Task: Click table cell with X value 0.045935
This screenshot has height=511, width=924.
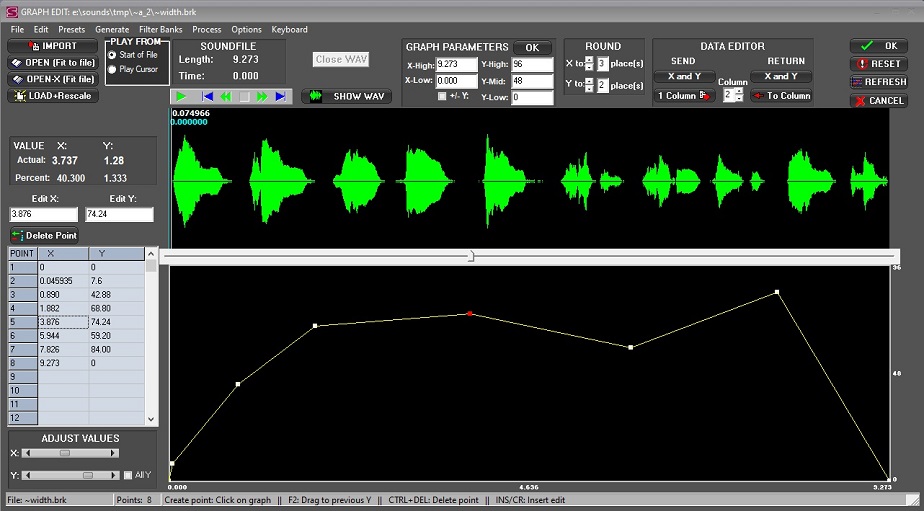Action: (x=64, y=281)
